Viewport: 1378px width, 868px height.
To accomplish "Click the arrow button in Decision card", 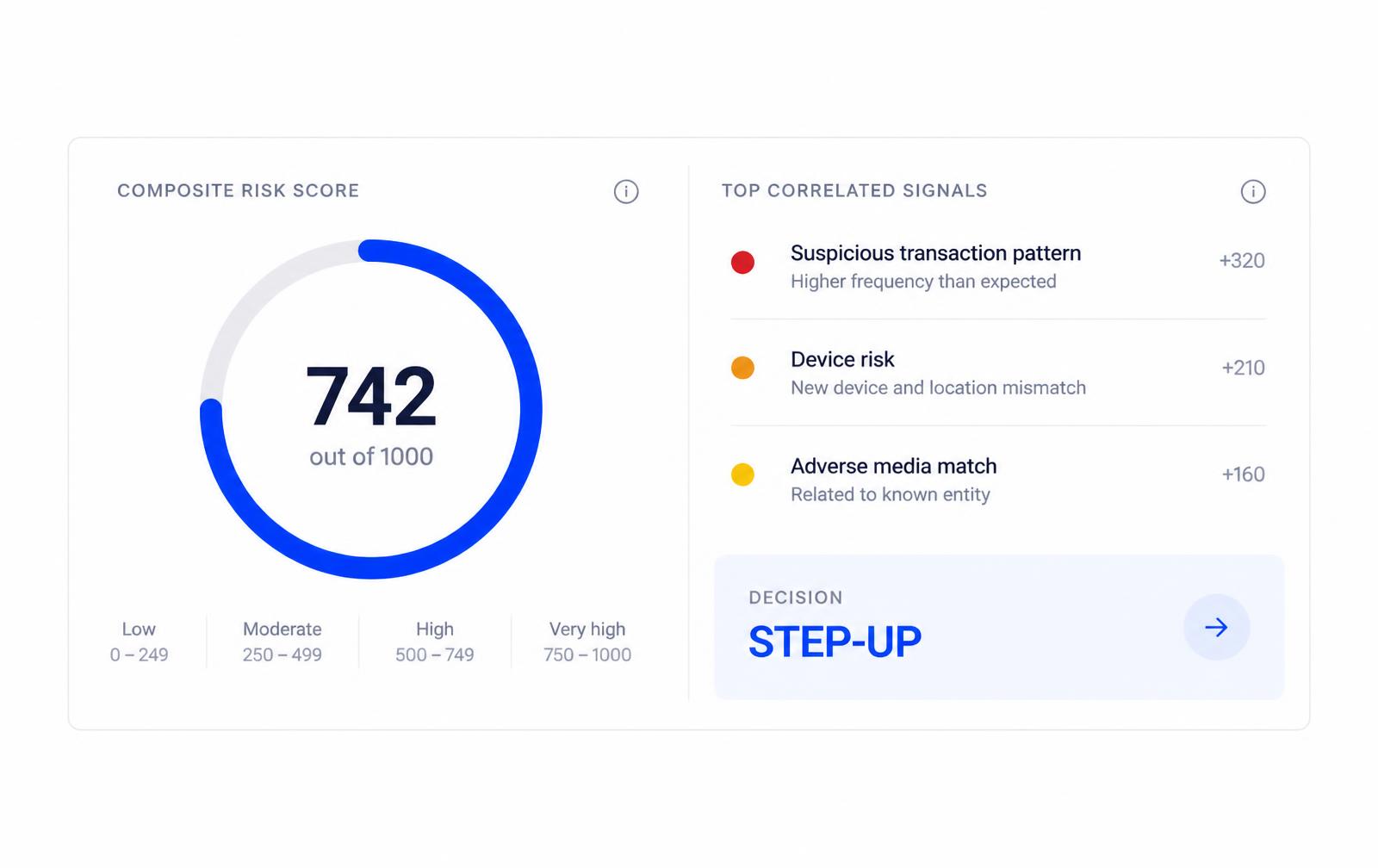I will pyautogui.click(x=1216, y=627).
